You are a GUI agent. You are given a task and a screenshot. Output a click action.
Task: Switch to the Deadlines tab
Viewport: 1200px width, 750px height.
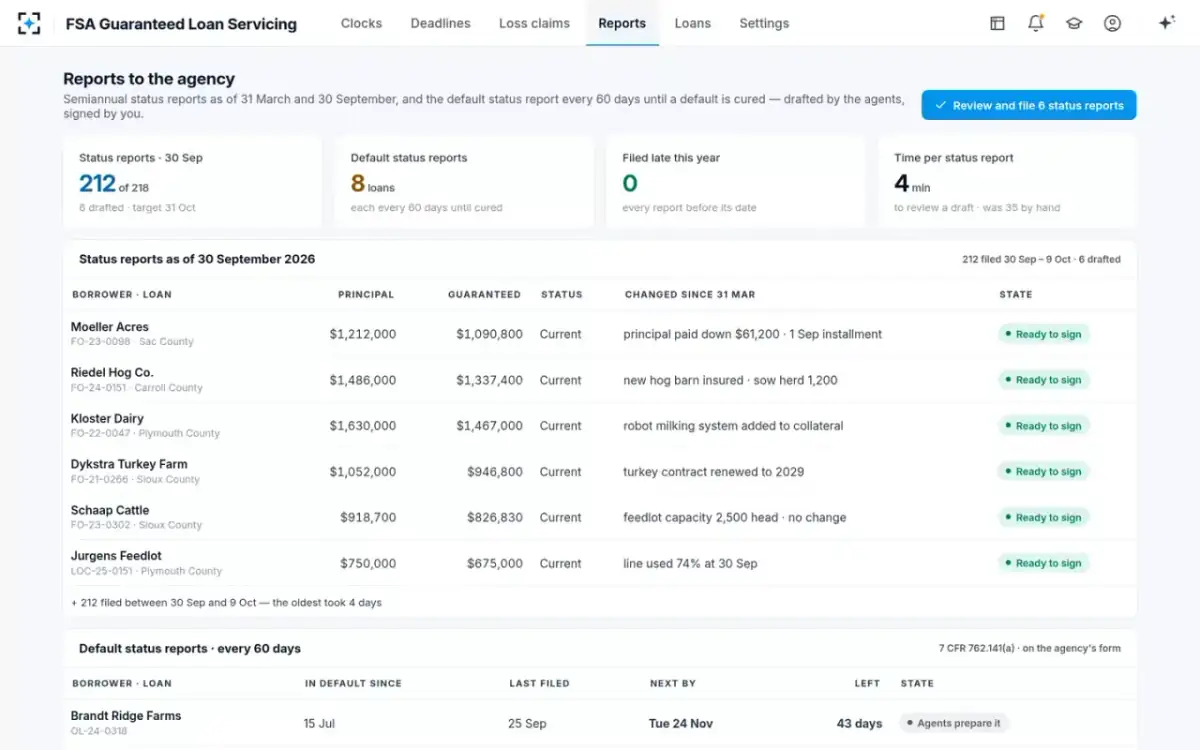point(440,23)
